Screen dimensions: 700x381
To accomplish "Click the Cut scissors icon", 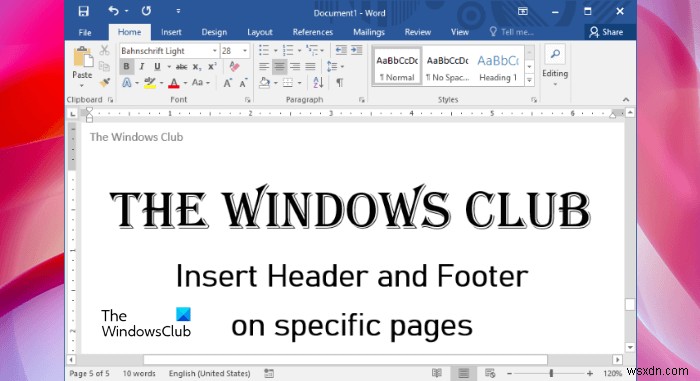I will pos(104,50).
